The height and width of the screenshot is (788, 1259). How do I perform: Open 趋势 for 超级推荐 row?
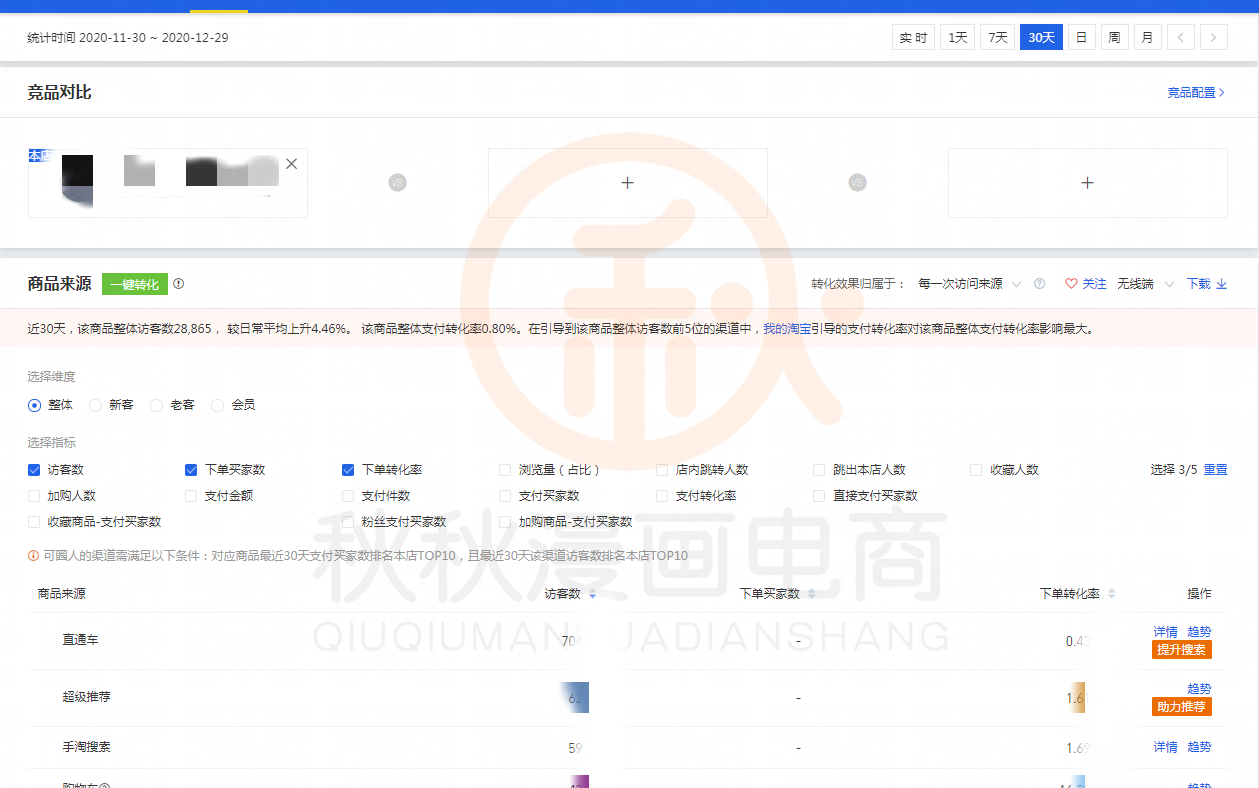click(1199, 689)
